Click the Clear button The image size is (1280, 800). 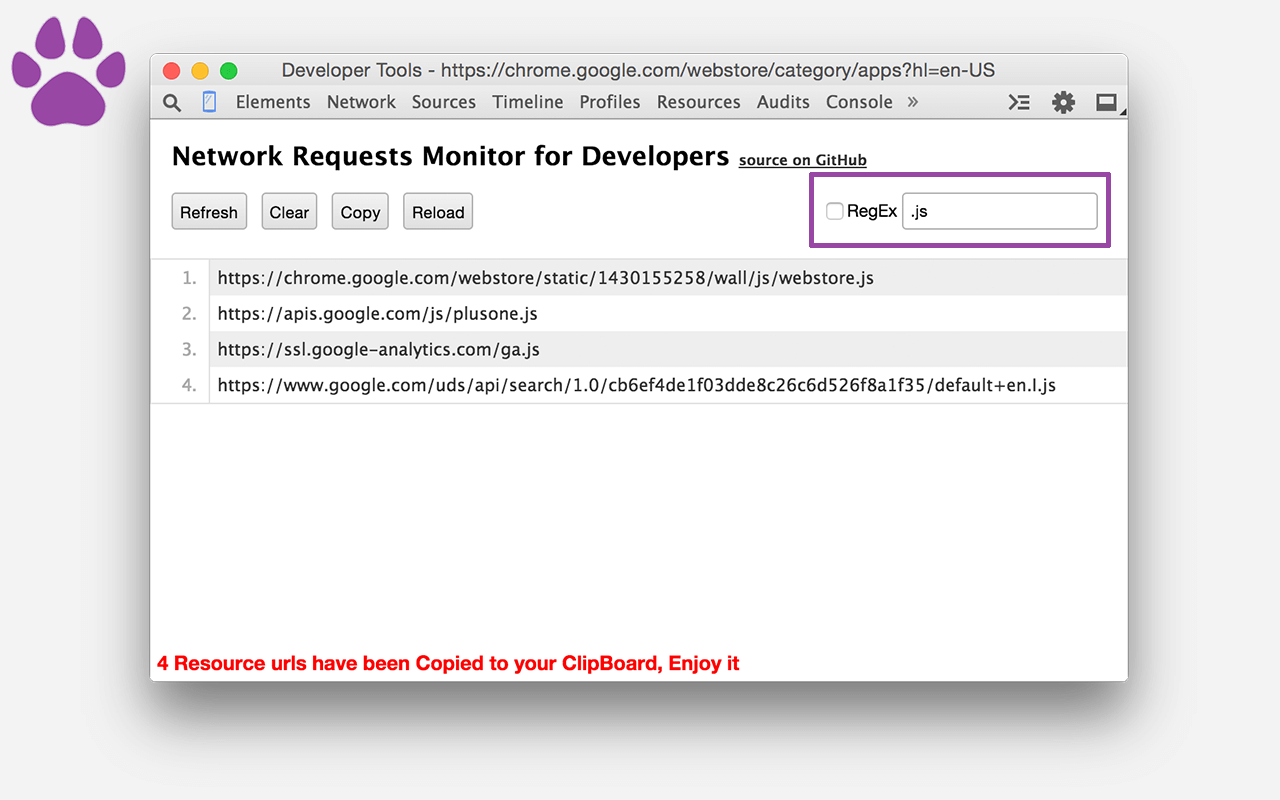click(x=289, y=212)
